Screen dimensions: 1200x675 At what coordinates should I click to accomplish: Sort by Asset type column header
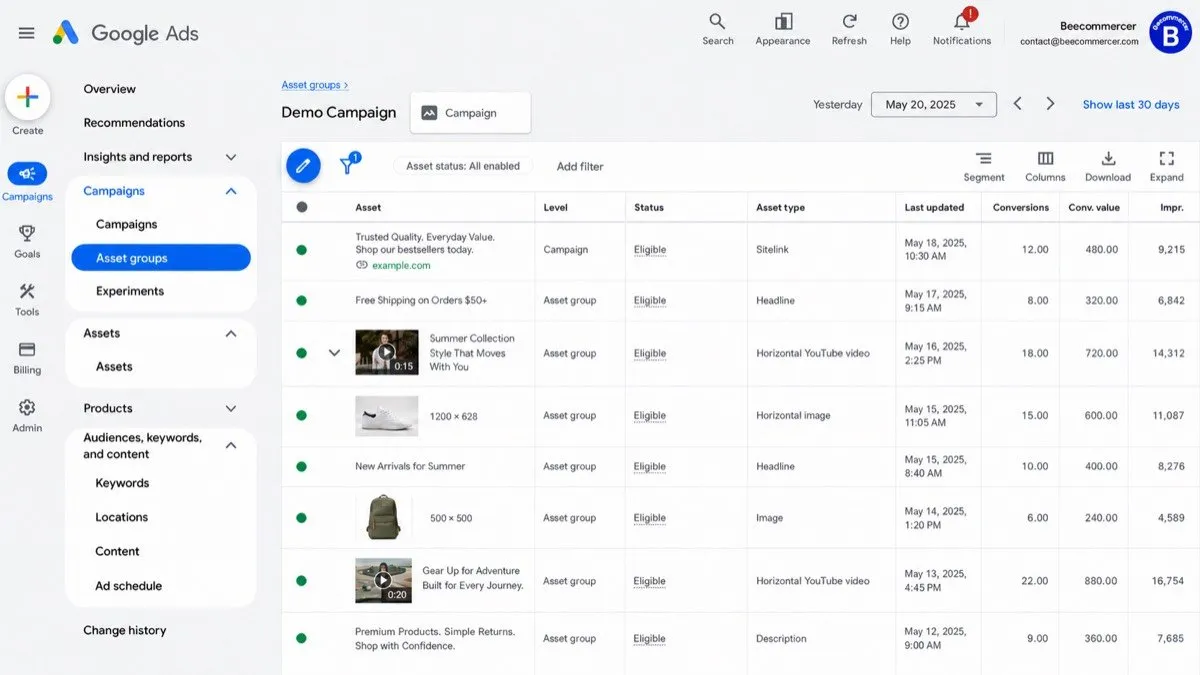[780, 207]
